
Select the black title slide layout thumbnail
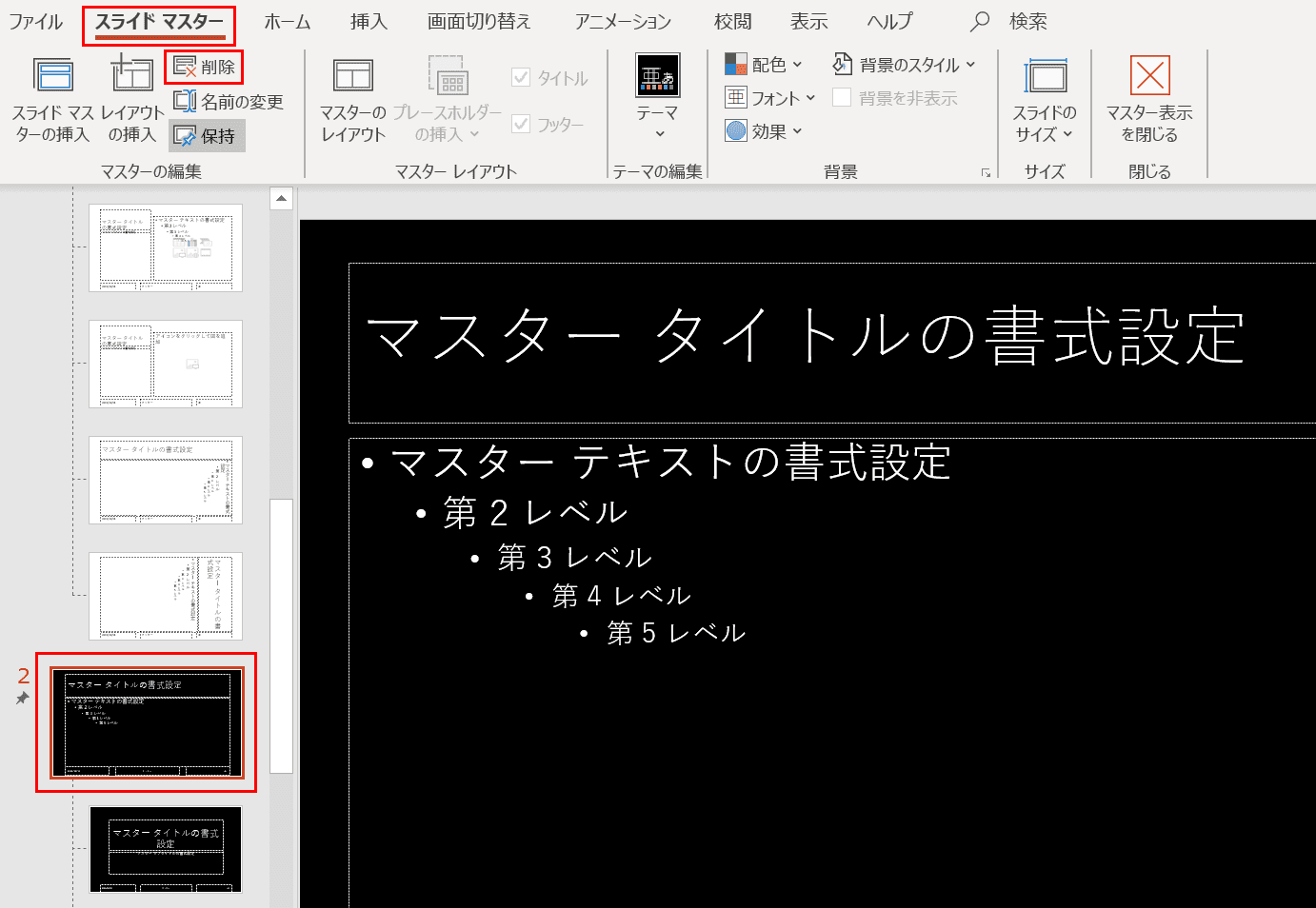[x=166, y=850]
